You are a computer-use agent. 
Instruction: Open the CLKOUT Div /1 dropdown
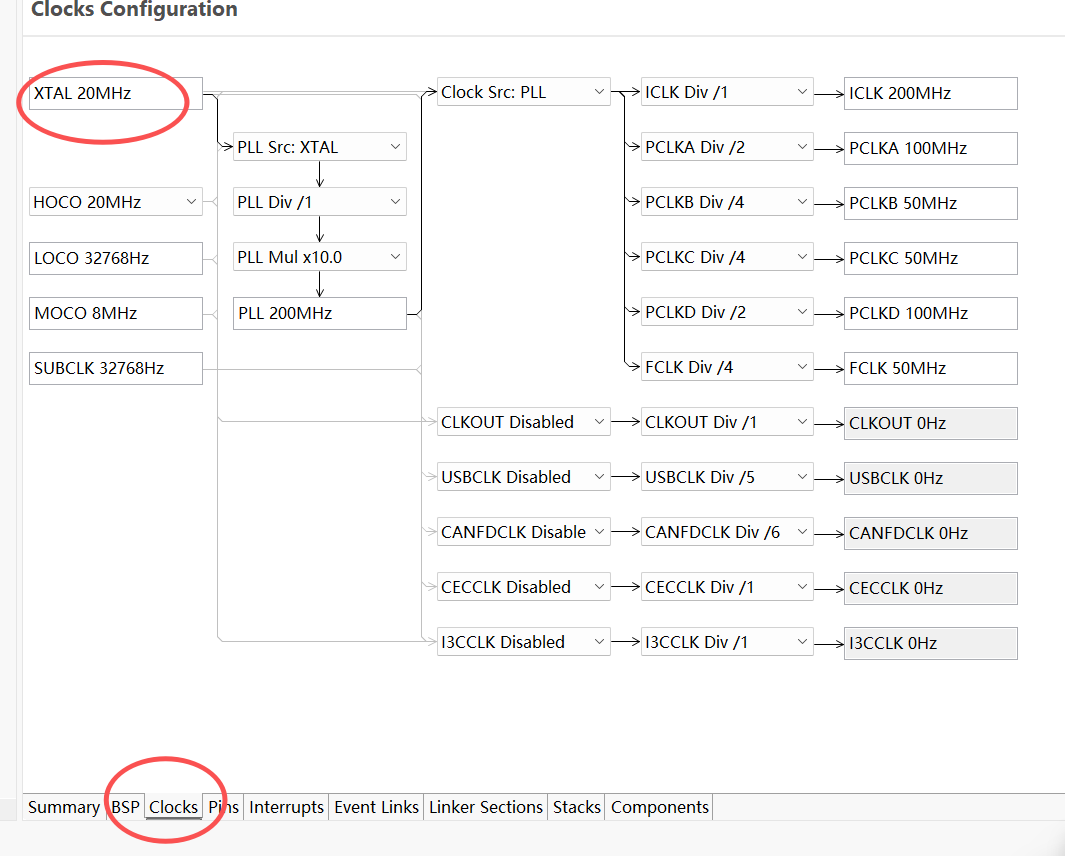[x=727, y=423]
